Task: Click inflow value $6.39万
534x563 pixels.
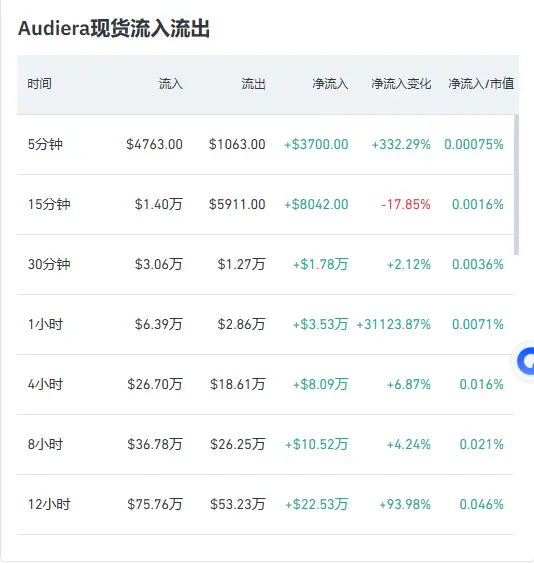Action: point(159,324)
